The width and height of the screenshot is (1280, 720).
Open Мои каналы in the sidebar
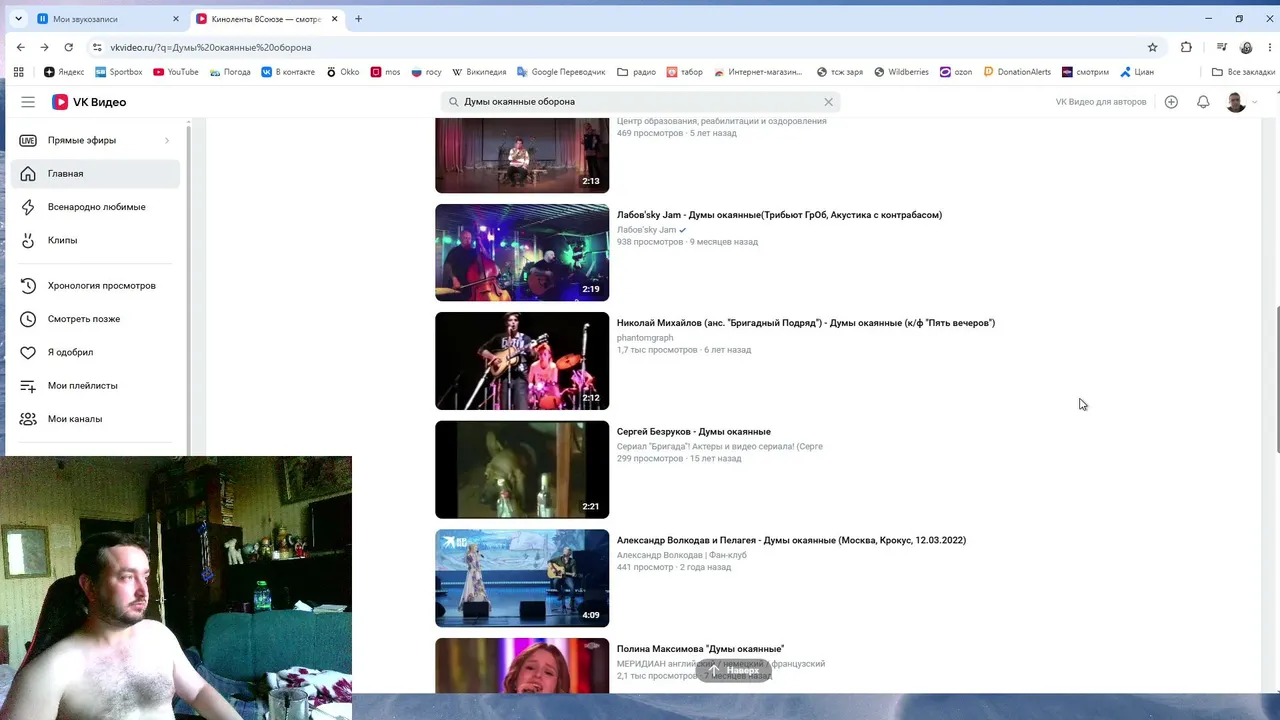[x=95, y=419]
